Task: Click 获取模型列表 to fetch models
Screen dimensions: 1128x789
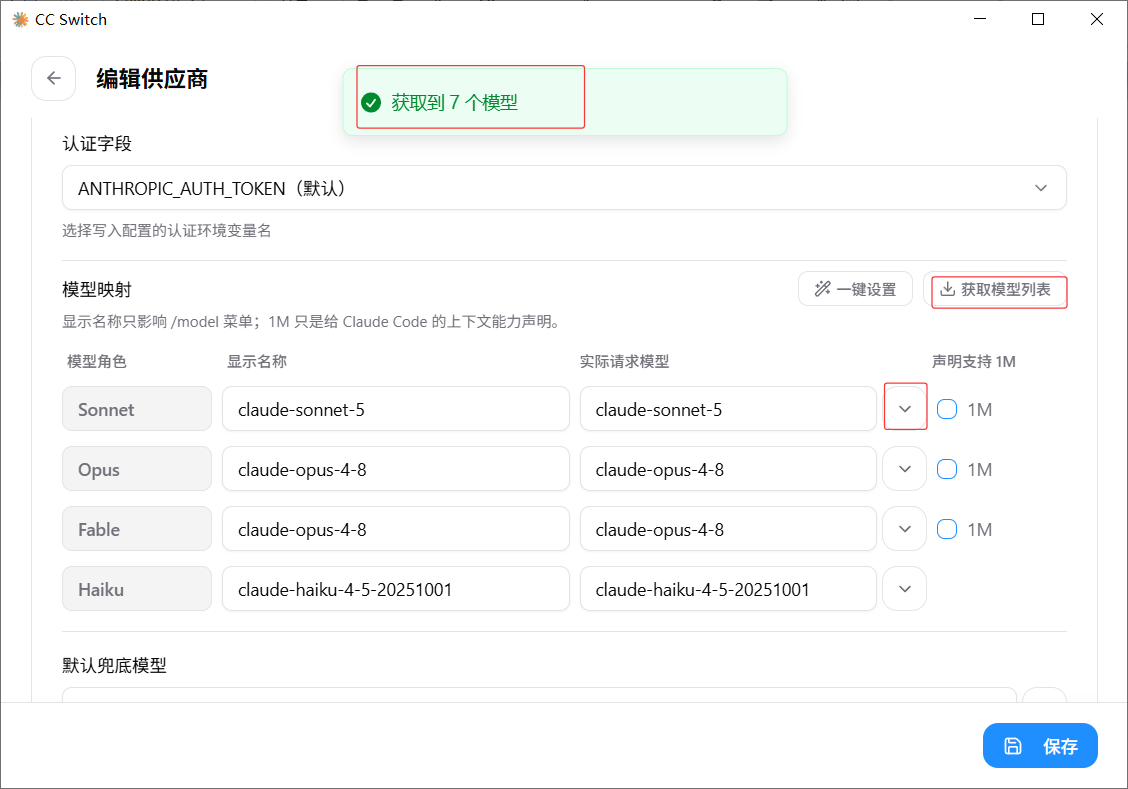Action: tap(995, 289)
